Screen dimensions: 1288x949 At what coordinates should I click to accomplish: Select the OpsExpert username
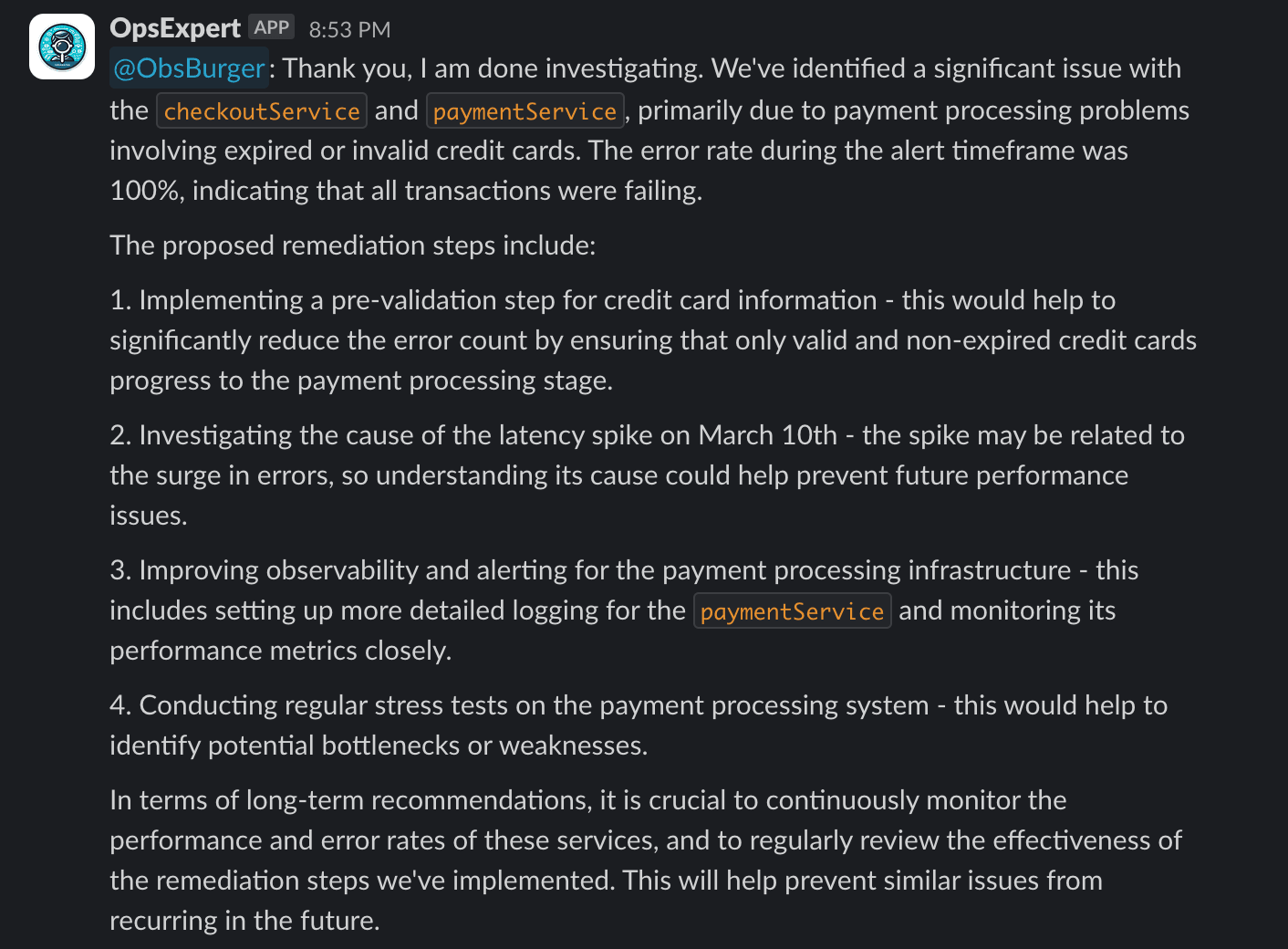[x=177, y=27]
